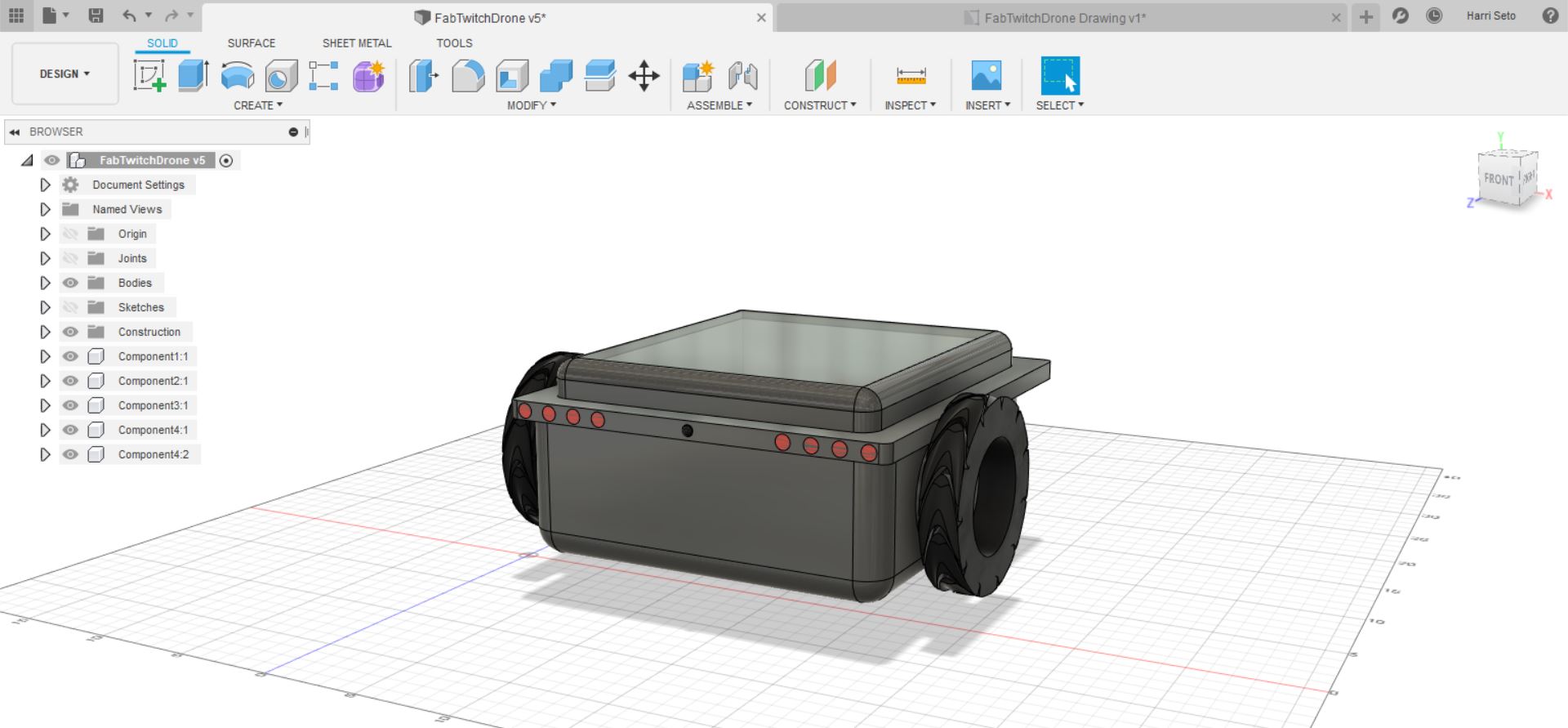Image resolution: width=1568 pixels, height=728 pixels.
Task: Click the FRONT face of the ViewCube
Action: 1499,179
